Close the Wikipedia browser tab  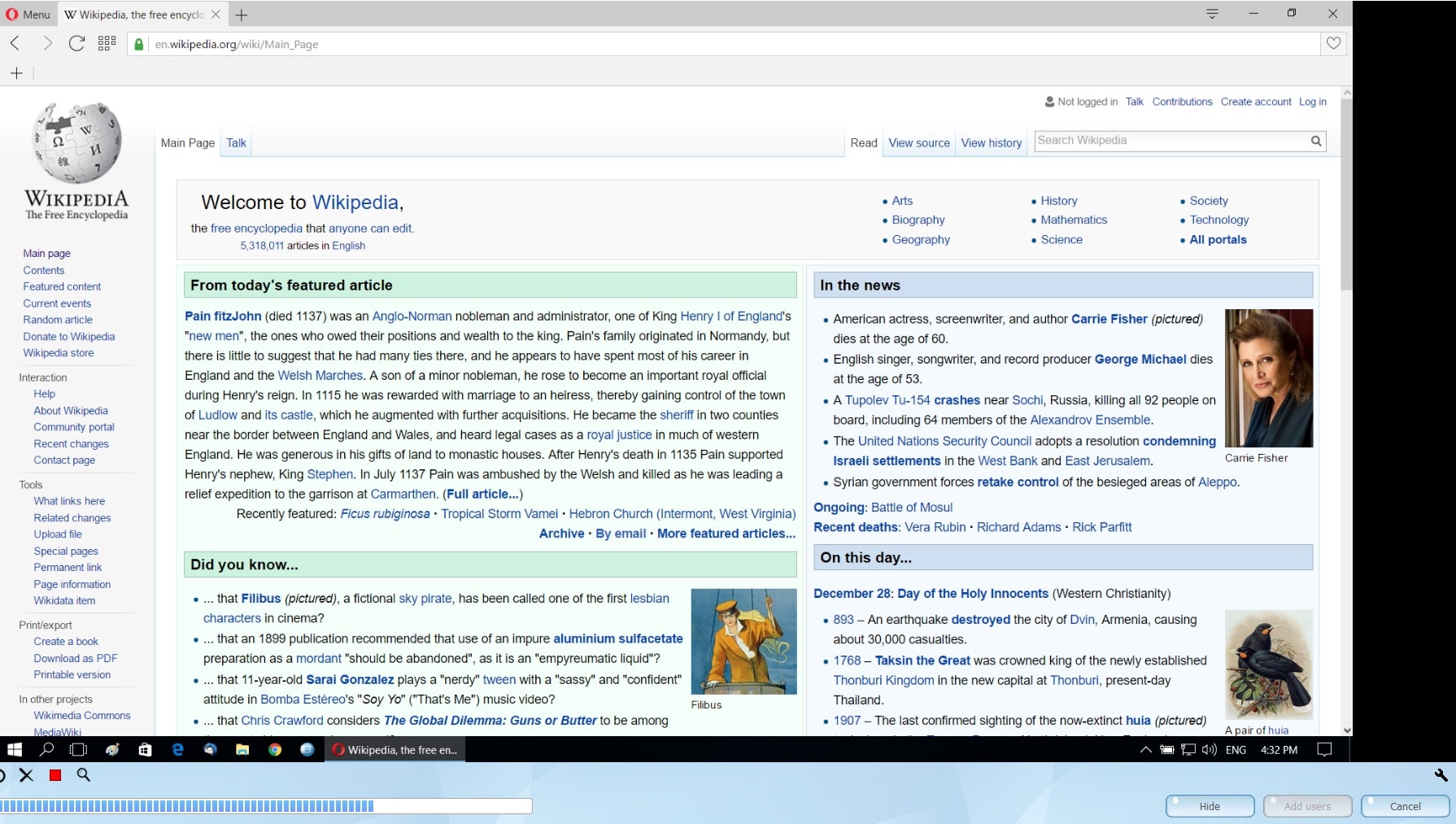pos(216,15)
